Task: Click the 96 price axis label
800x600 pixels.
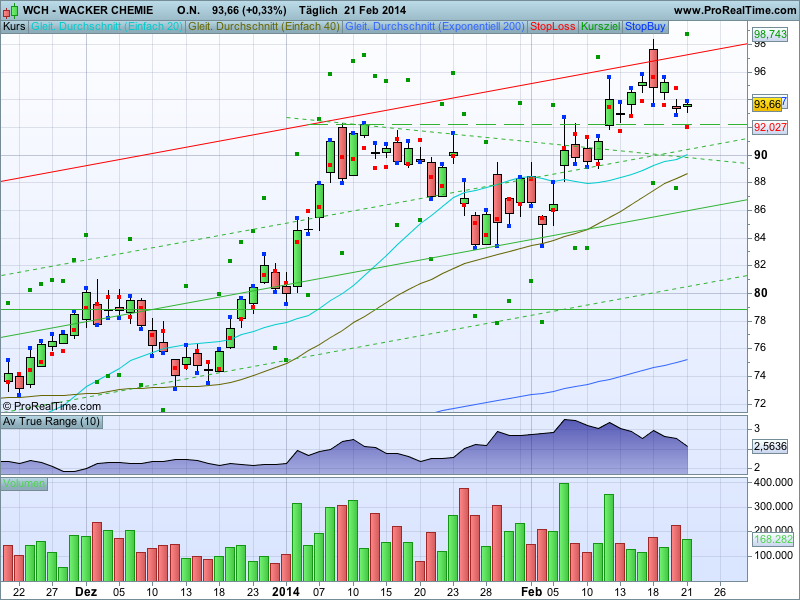Action: tap(760, 71)
